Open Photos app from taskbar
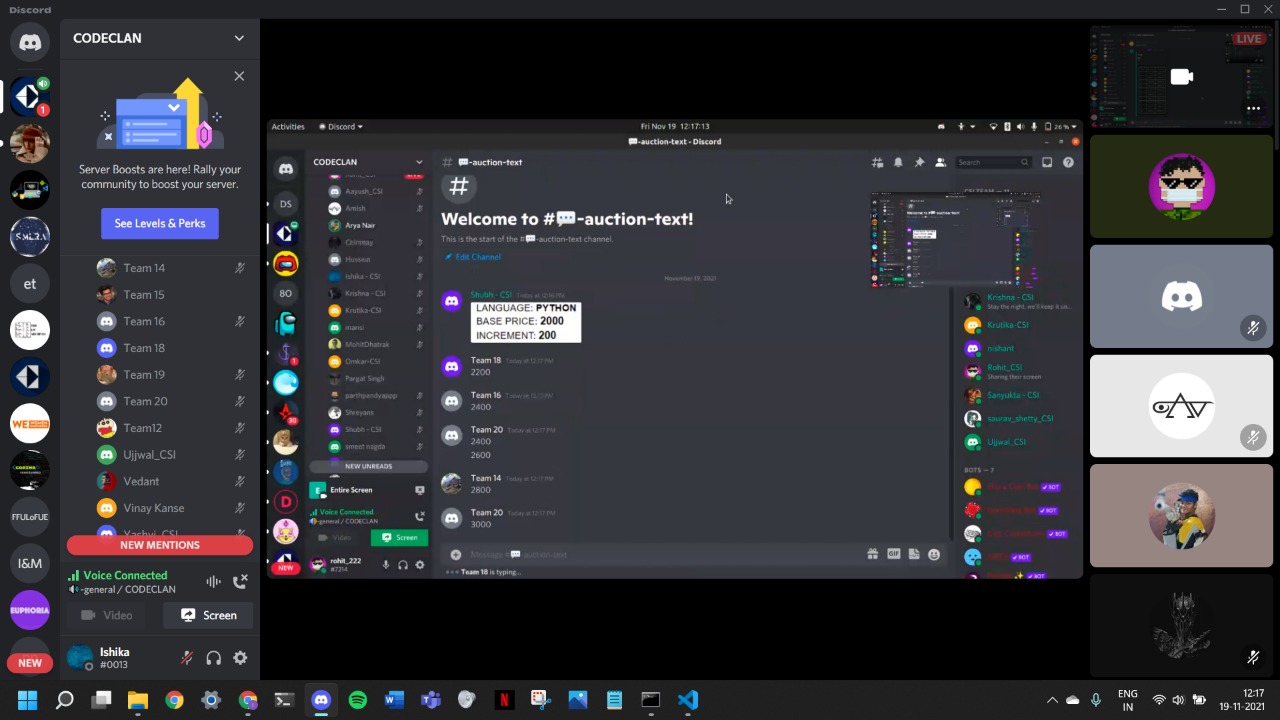 578,700
